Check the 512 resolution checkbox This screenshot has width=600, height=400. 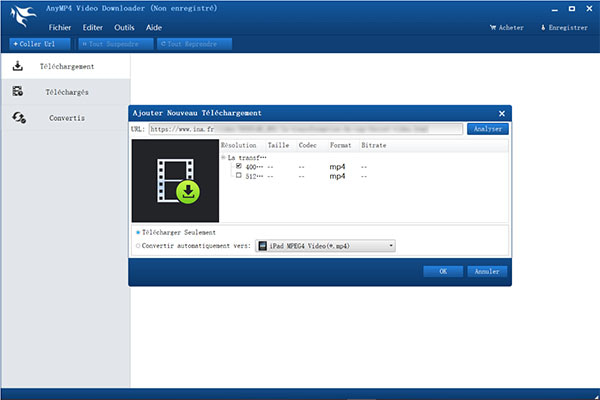239,175
